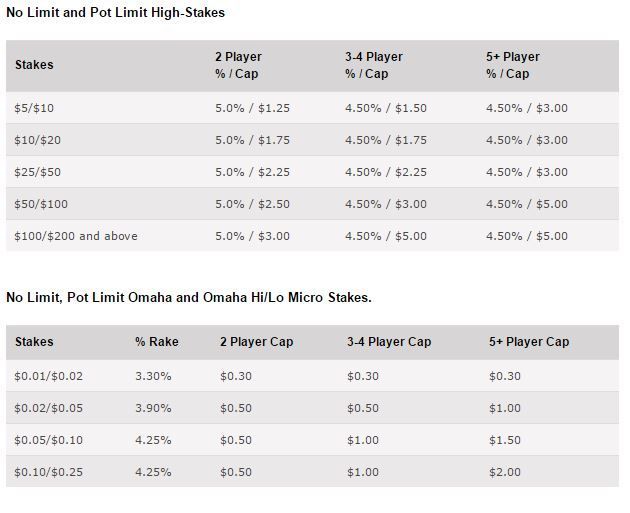Click the 5+ Player Cap column header
Viewport: 630px width, 513px height.
529,342
